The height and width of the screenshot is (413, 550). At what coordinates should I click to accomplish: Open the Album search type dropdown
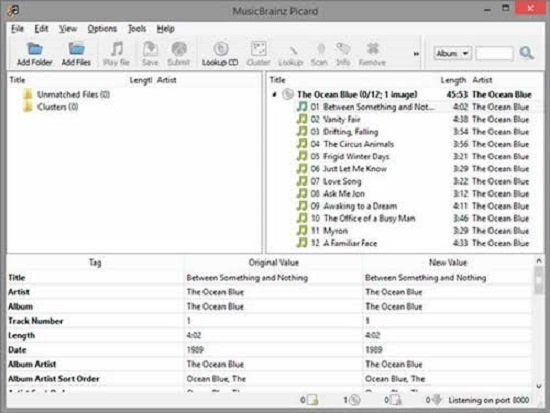(x=452, y=53)
